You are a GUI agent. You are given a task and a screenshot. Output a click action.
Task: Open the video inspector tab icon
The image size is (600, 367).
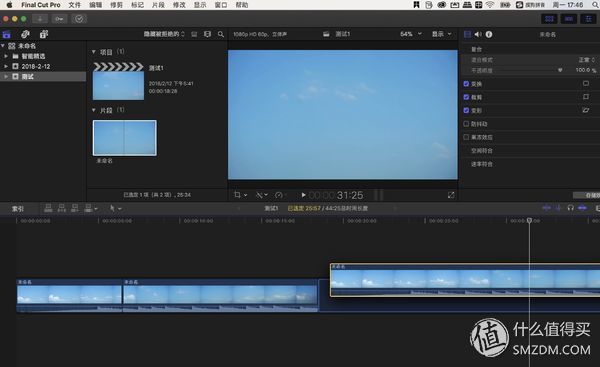(467, 34)
